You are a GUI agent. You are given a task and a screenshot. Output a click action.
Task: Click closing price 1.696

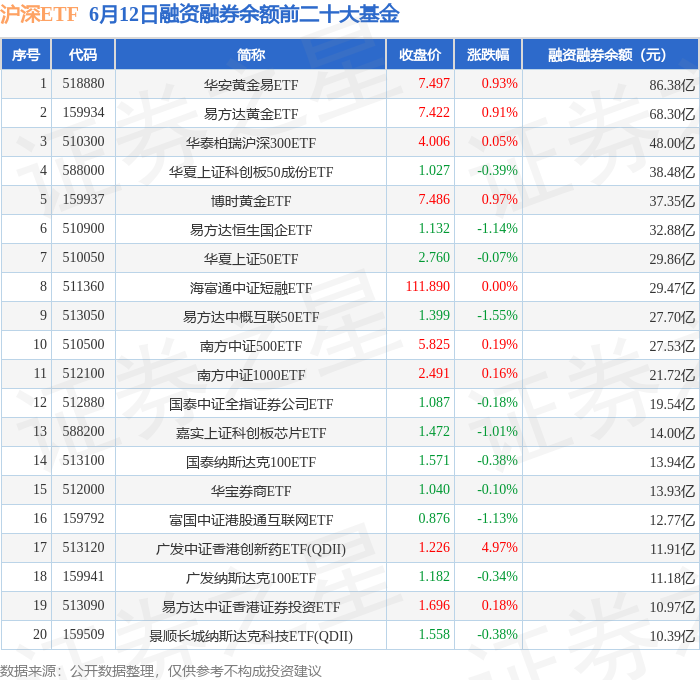pyautogui.click(x=434, y=606)
